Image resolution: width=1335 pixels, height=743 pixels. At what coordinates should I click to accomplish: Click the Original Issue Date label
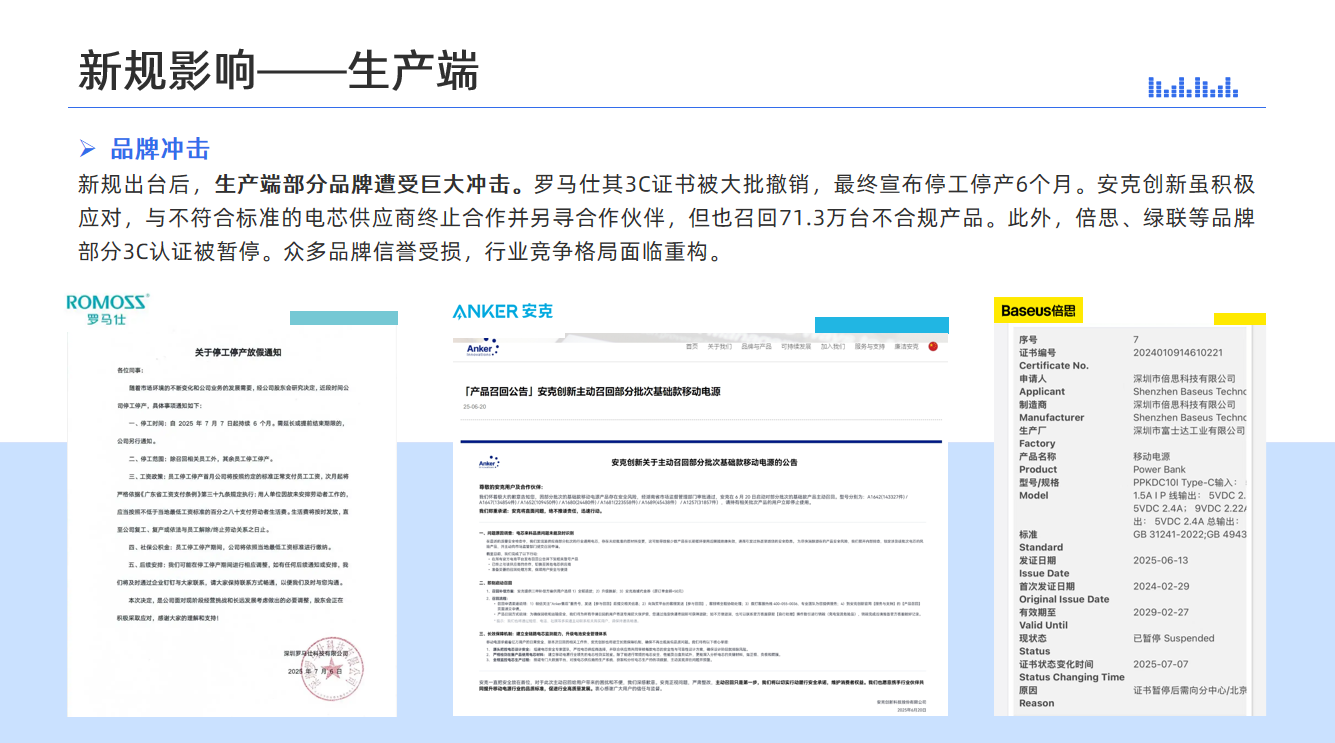point(1064,600)
